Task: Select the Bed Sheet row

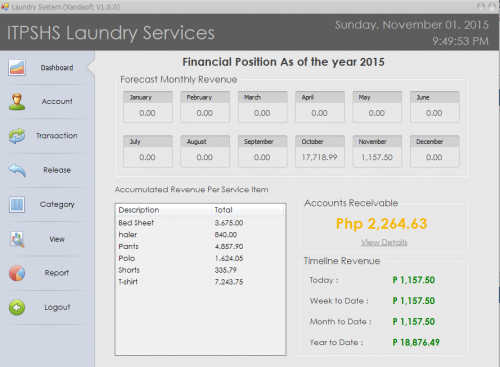Action: pos(200,223)
